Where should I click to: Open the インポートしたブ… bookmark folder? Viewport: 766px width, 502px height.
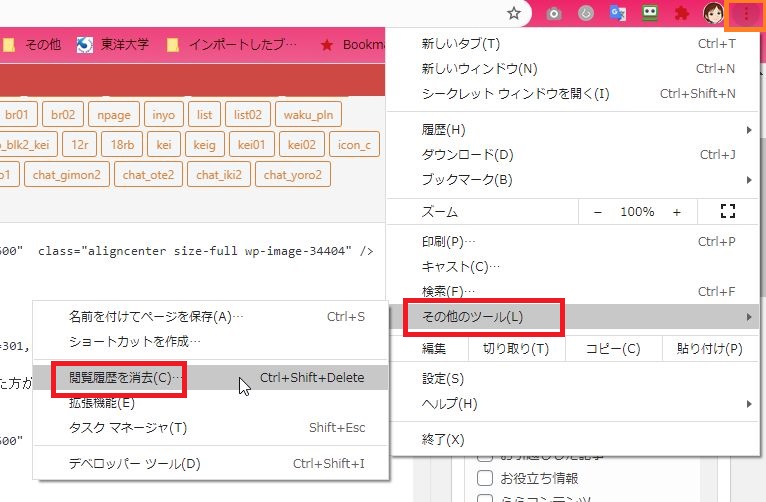[232, 45]
